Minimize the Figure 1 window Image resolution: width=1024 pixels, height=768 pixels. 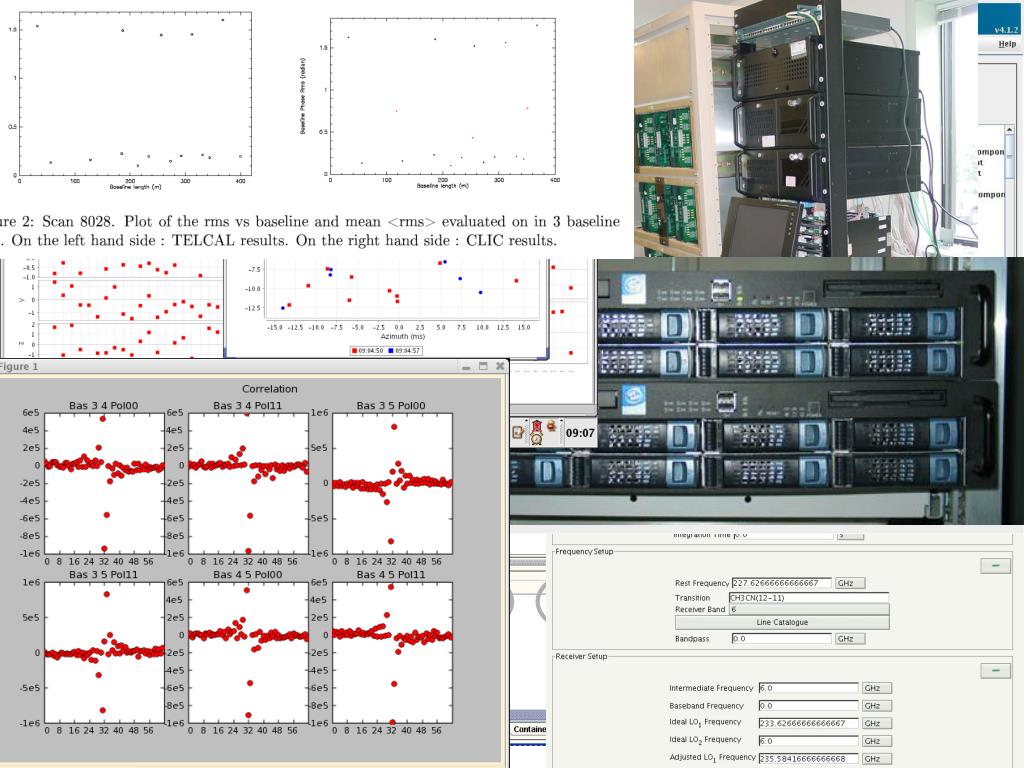466,367
